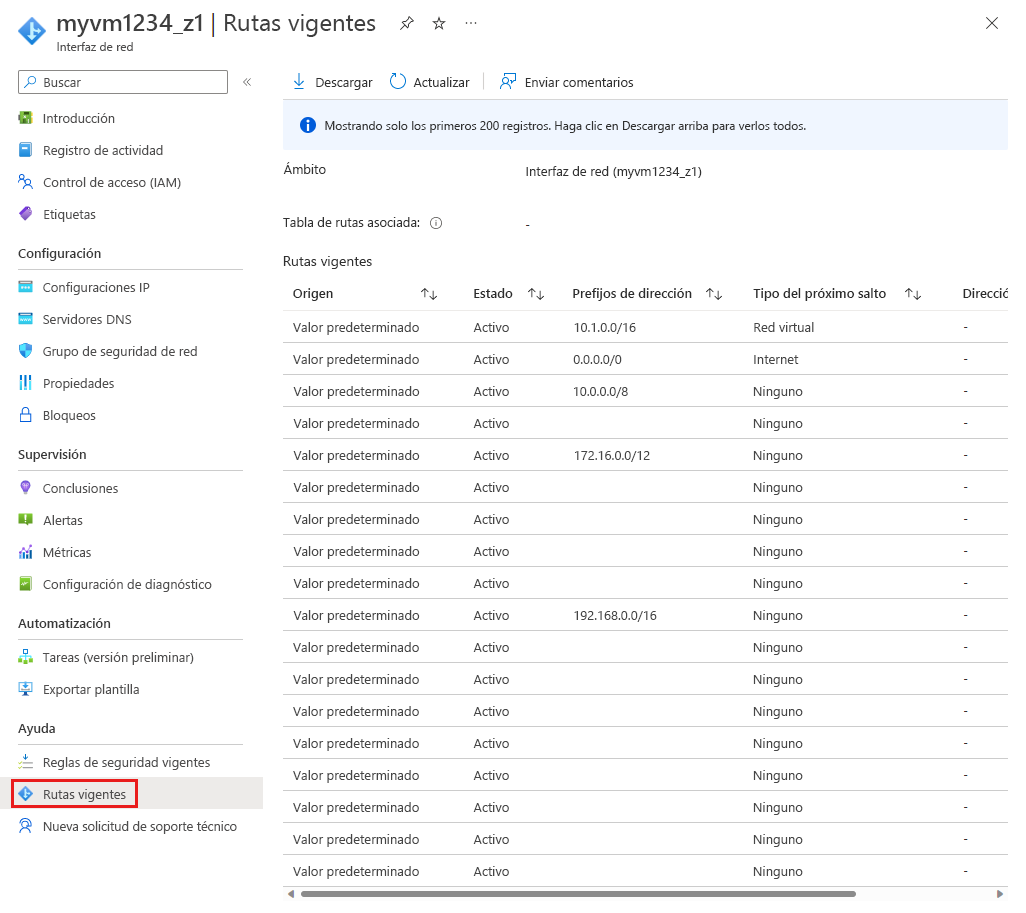Click inside the Buscar search field
The height and width of the screenshot is (913, 1026).
click(122, 82)
